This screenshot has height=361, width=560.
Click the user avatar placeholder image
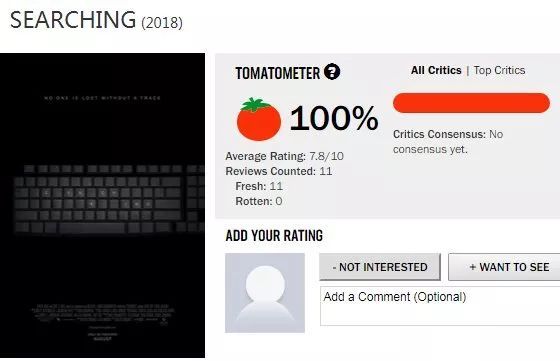click(265, 293)
